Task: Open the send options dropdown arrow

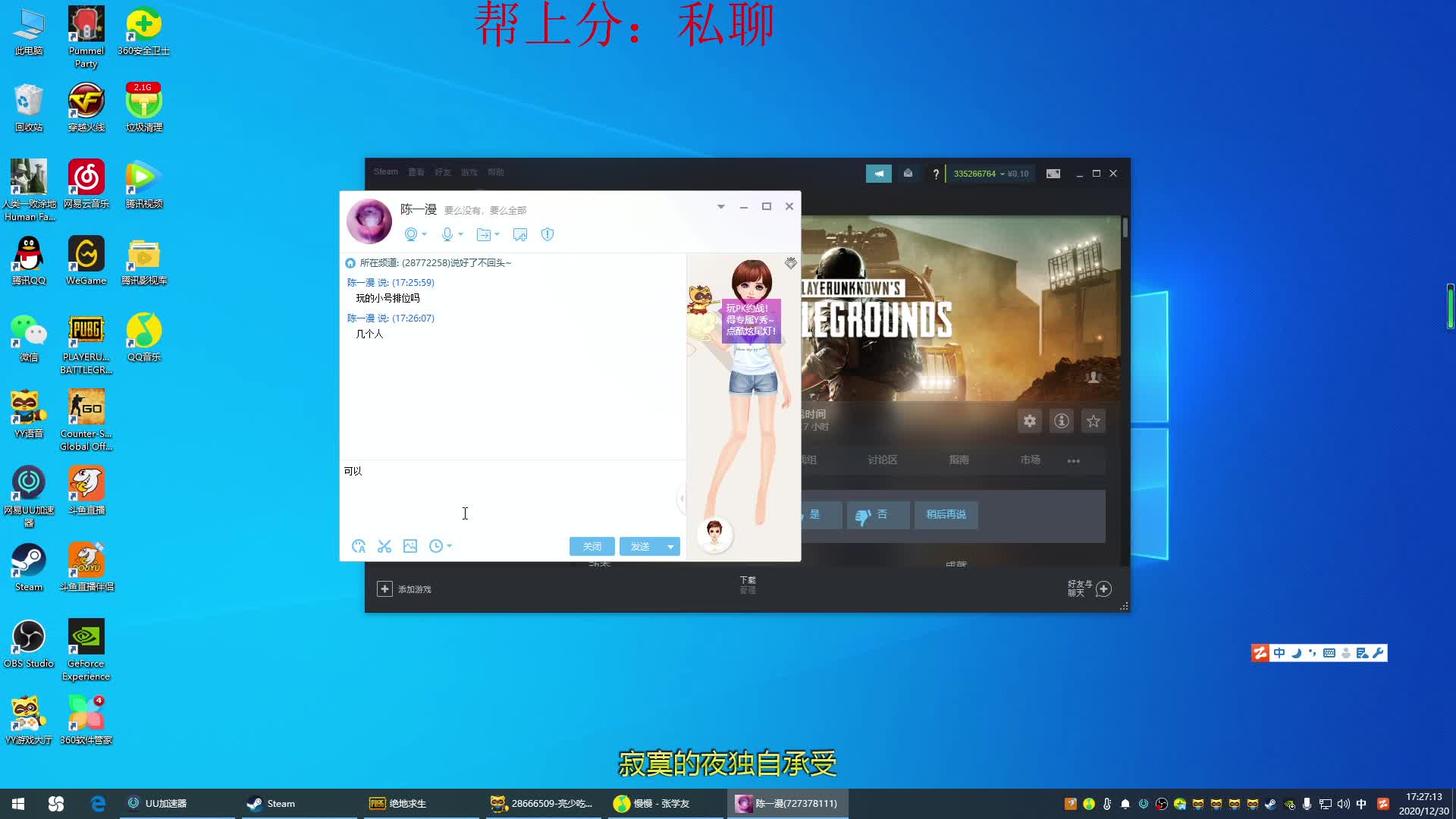Action: pyautogui.click(x=670, y=547)
